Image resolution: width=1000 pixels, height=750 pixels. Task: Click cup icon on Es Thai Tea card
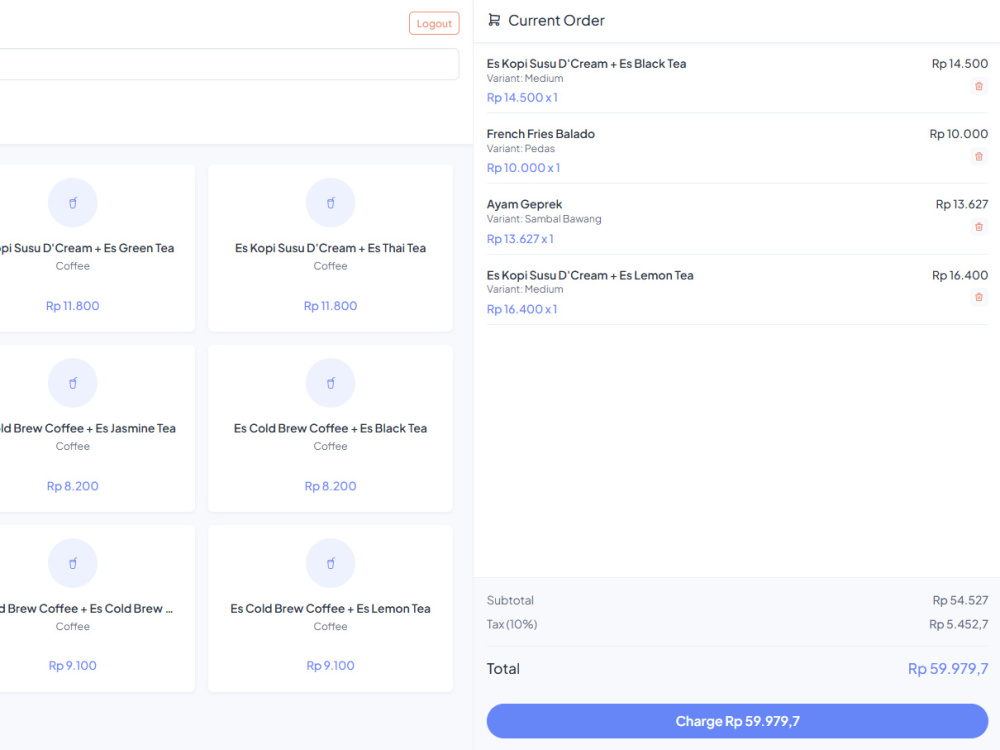pyautogui.click(x=330, y=203)
